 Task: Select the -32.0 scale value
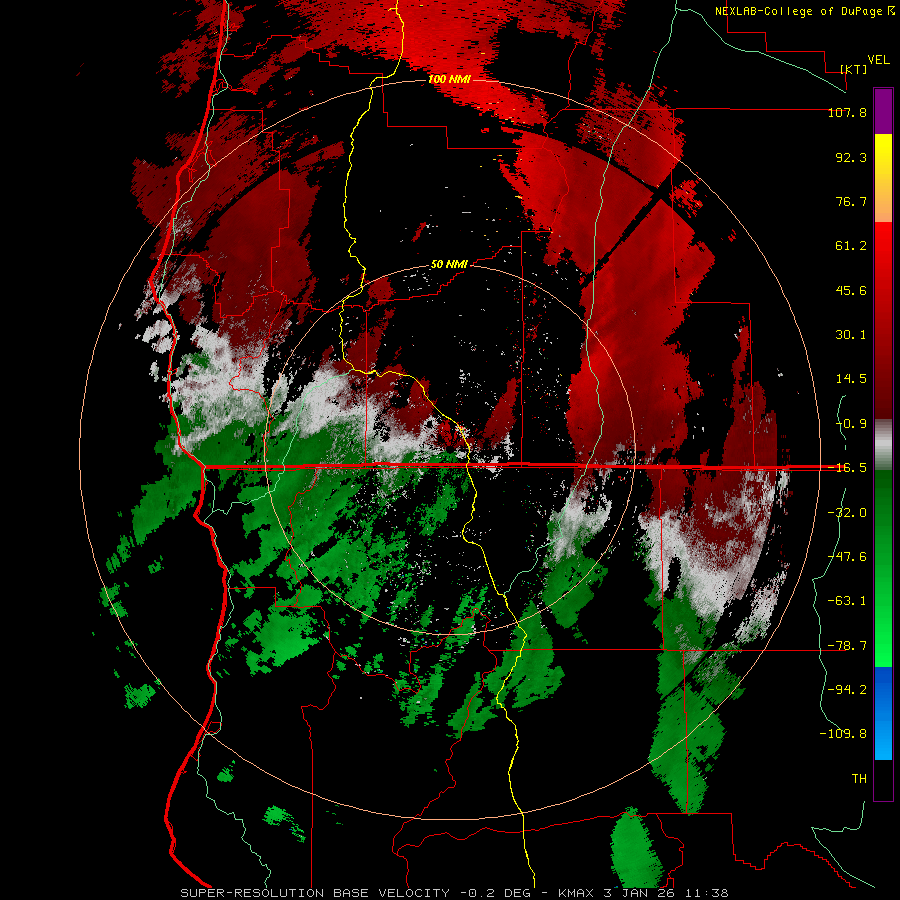point(847,513)
